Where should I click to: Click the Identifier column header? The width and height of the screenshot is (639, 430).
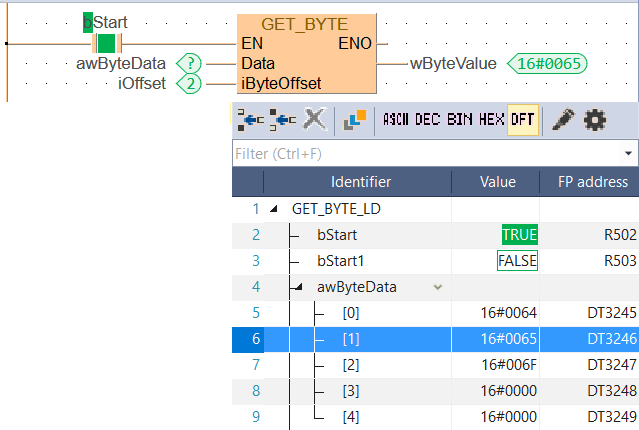tap(360, 182)
